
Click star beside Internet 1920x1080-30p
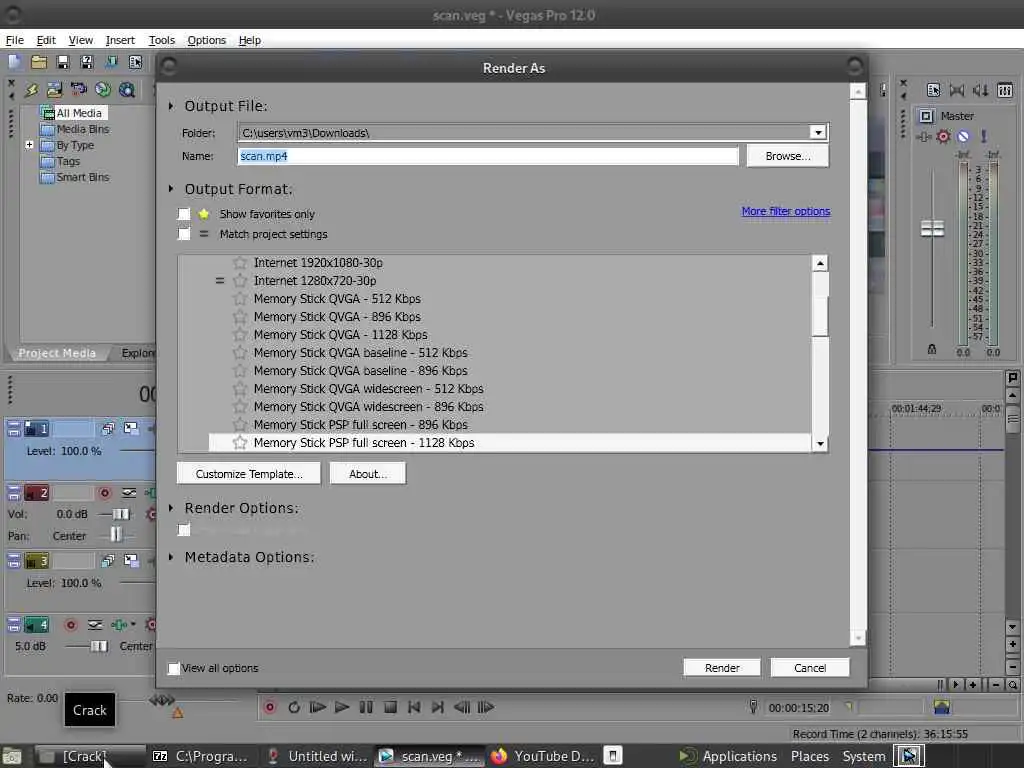[x=240, y=263]
